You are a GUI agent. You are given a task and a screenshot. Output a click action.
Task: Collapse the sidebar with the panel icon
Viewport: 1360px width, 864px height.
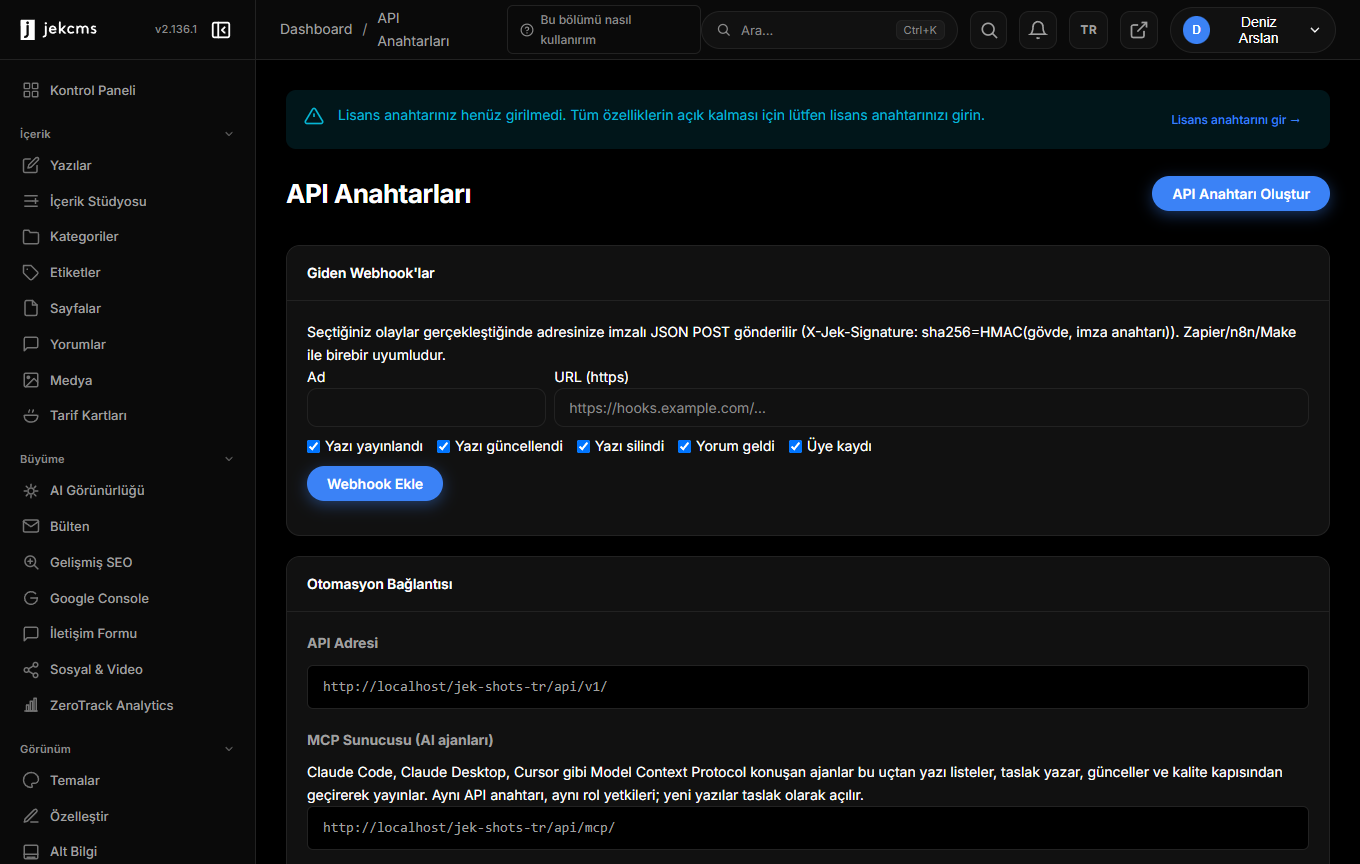pos(222,30)
